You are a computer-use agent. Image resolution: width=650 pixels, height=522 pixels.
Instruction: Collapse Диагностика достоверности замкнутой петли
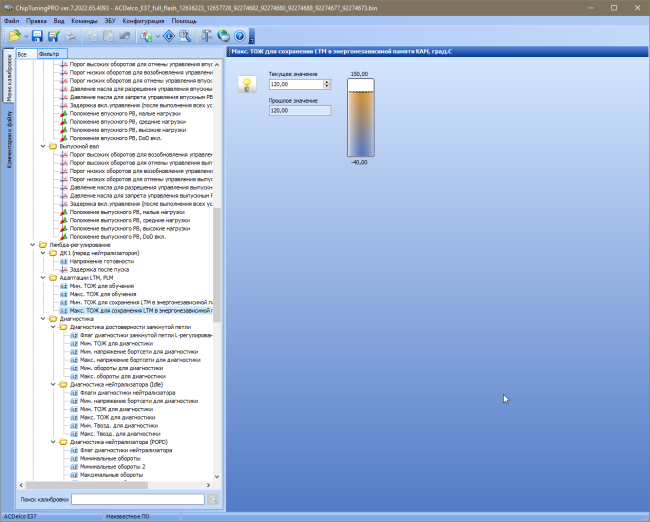53,327
